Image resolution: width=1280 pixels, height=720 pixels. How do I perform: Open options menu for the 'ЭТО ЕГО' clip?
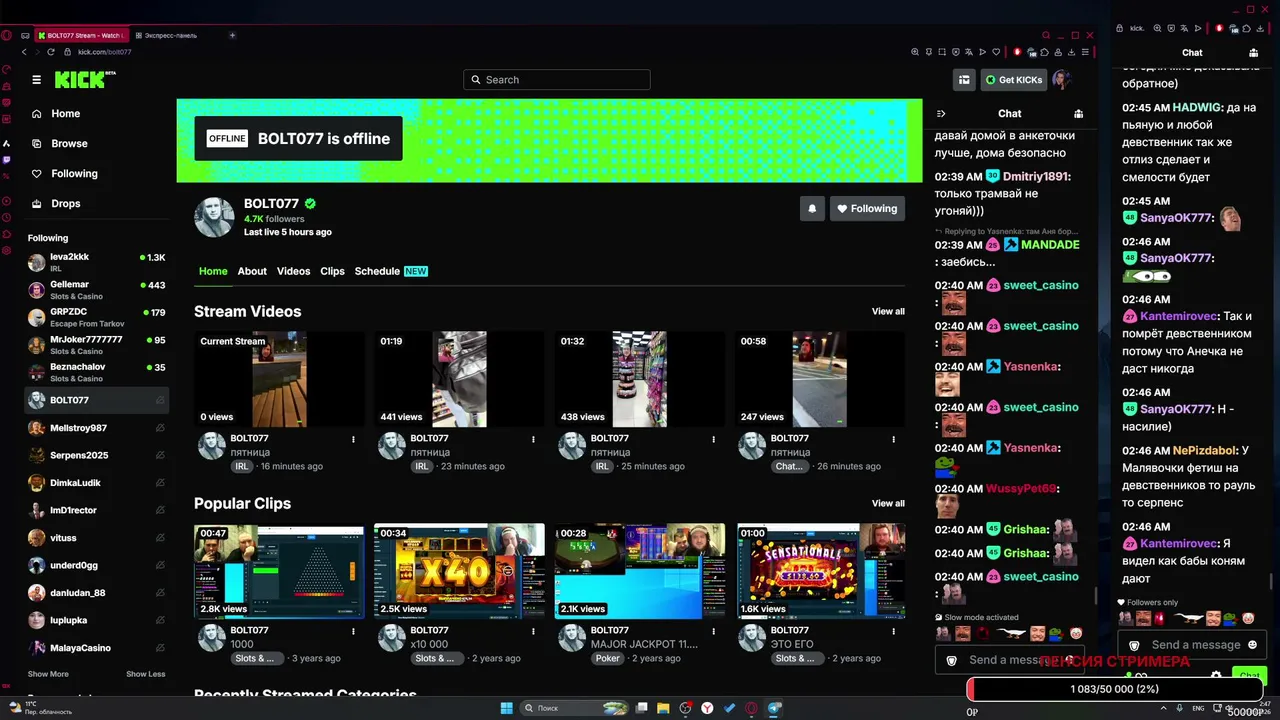(894, 631)
